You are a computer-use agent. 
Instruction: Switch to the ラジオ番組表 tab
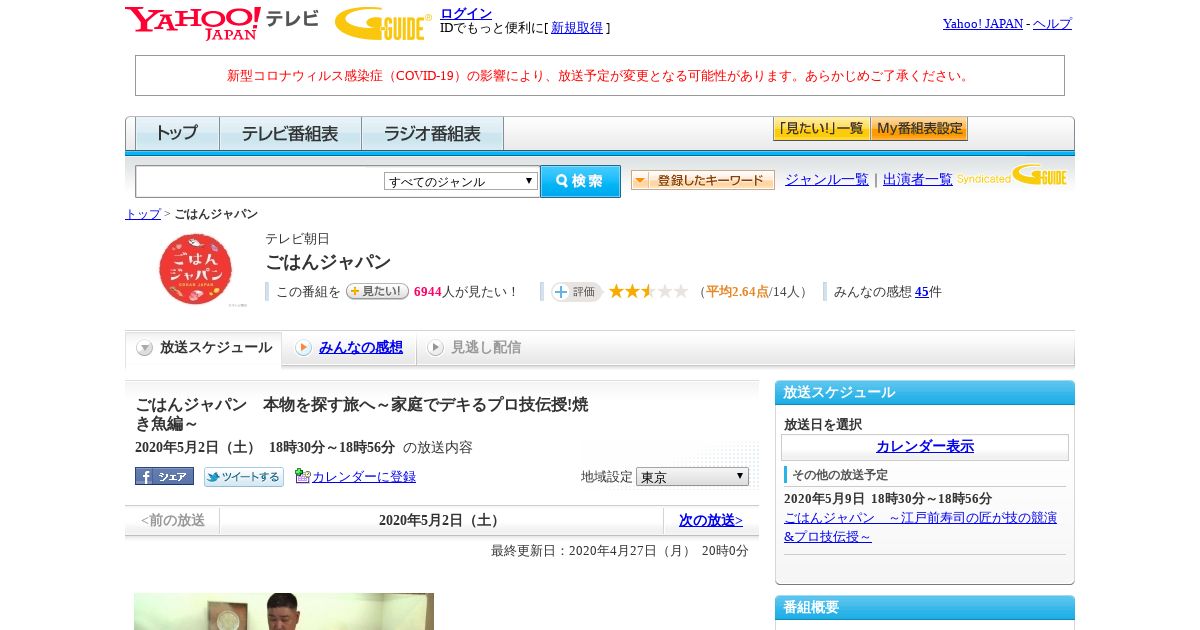[432, 133]
